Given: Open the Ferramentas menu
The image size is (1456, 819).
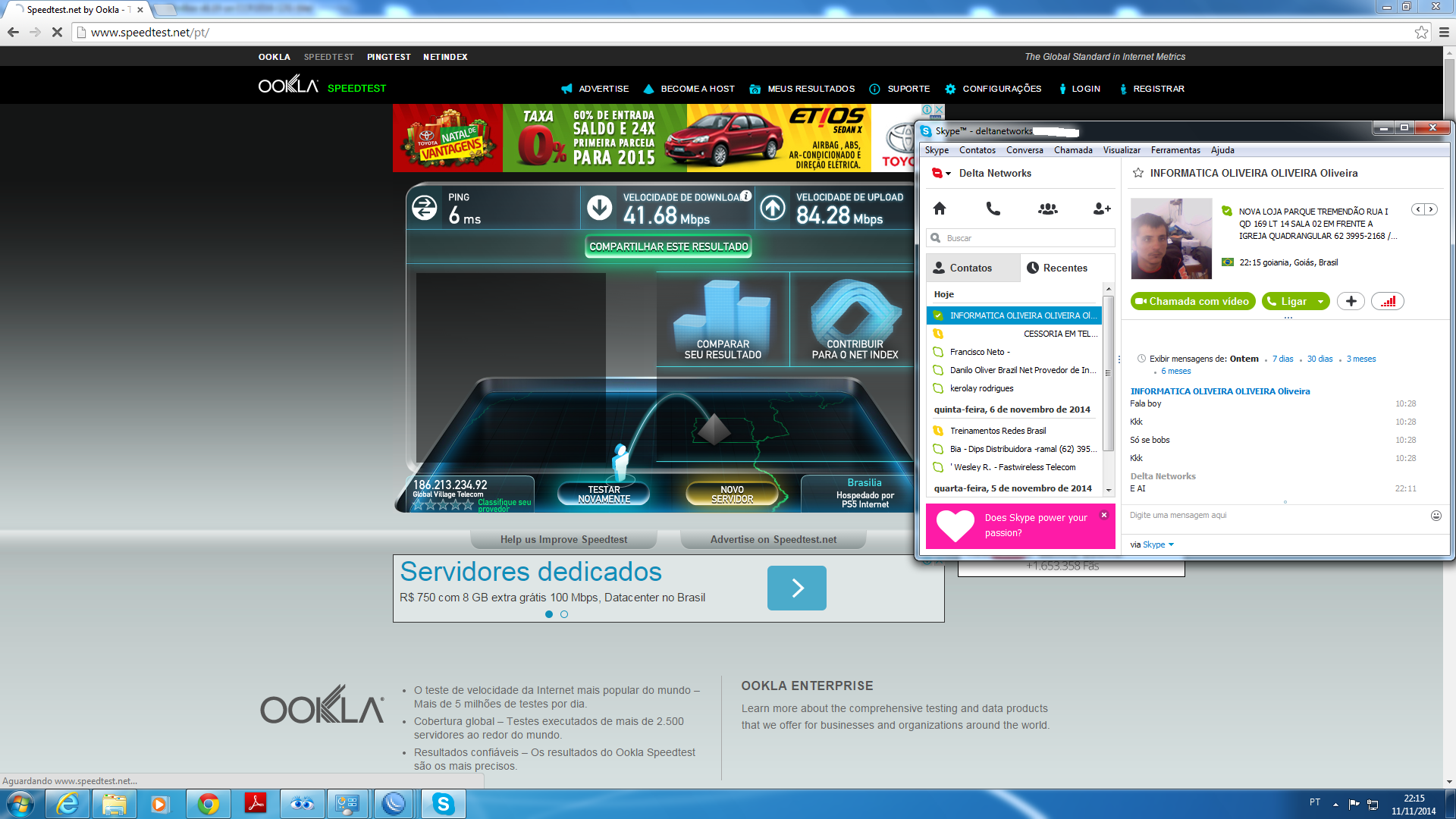Looking at the screenshot, I should coord(1175,150).
